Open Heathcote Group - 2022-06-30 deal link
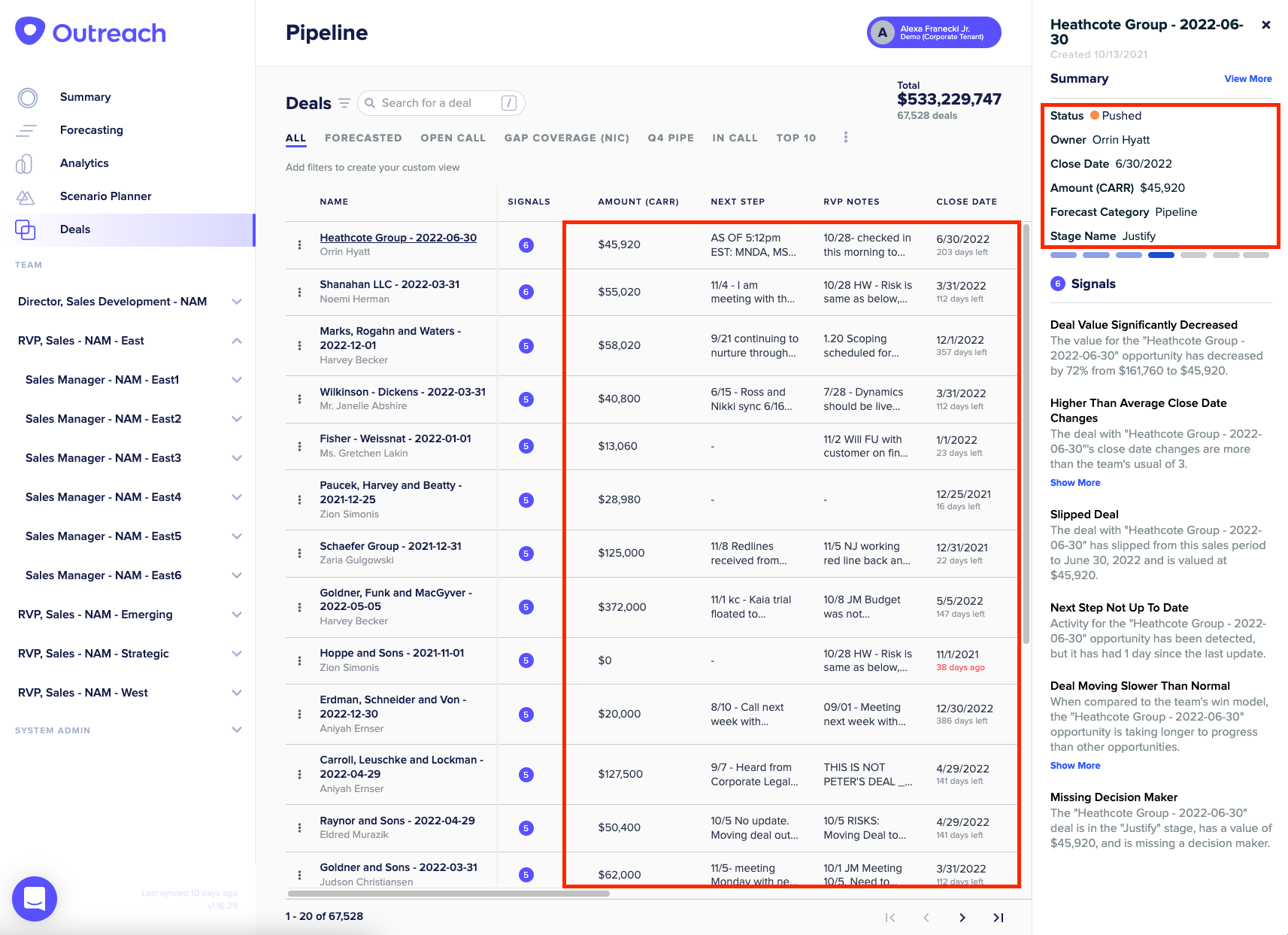This screenshot has width=1288, height=935. tap(398, 238)
